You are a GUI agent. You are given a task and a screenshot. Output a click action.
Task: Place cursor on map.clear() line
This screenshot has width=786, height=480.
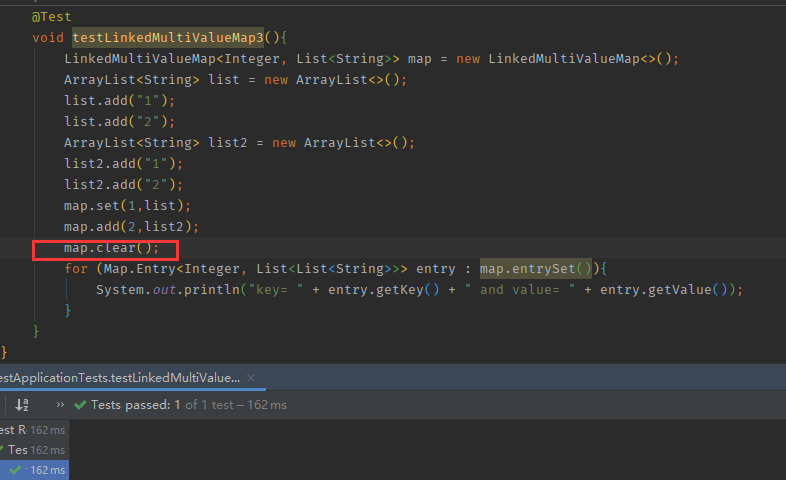pos(111,248)
